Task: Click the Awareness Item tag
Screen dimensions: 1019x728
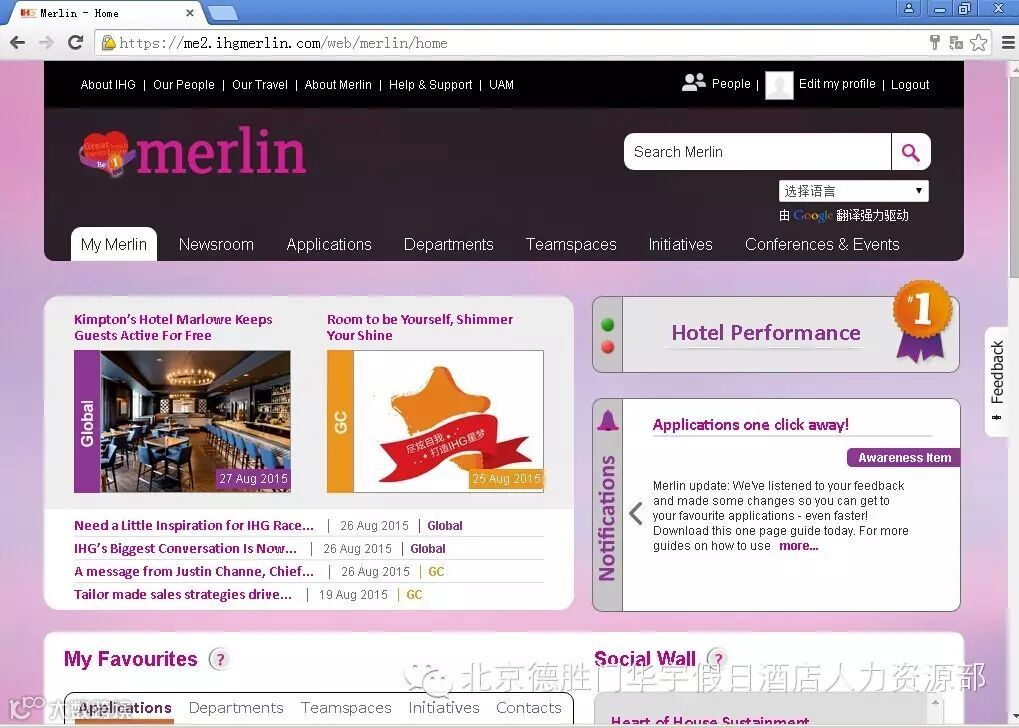Action: pos(904,458)
